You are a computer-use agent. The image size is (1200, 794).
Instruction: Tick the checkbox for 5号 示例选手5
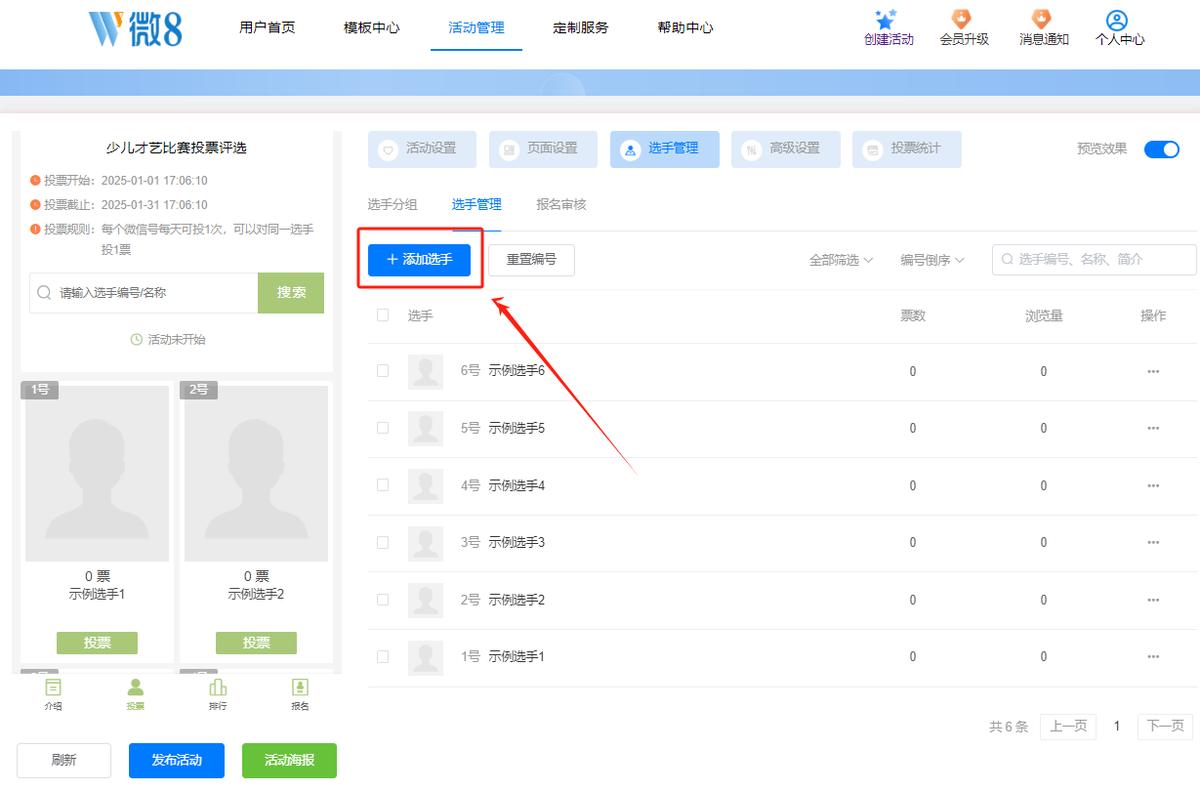pos(383,428)
